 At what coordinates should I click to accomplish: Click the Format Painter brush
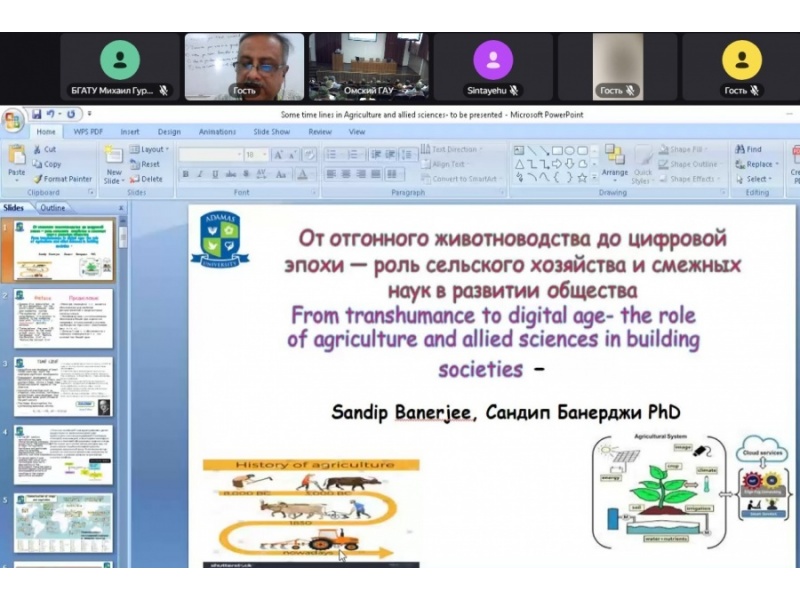(62, 179)
